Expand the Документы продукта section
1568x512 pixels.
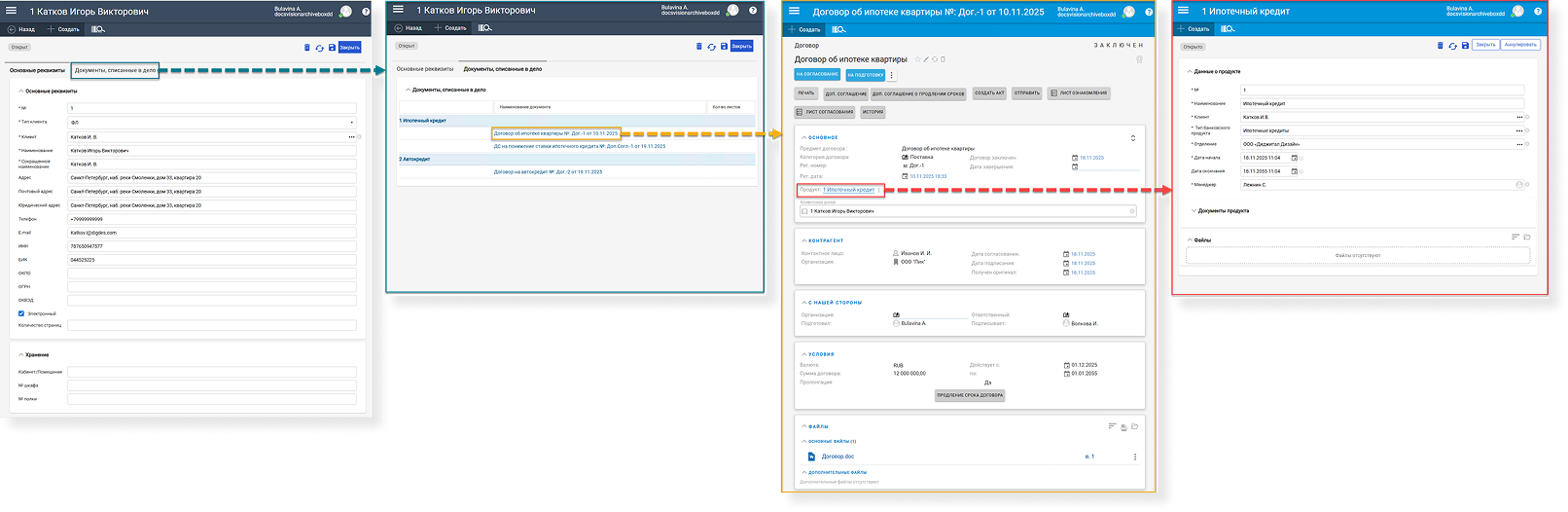[x=1194, y=210]
